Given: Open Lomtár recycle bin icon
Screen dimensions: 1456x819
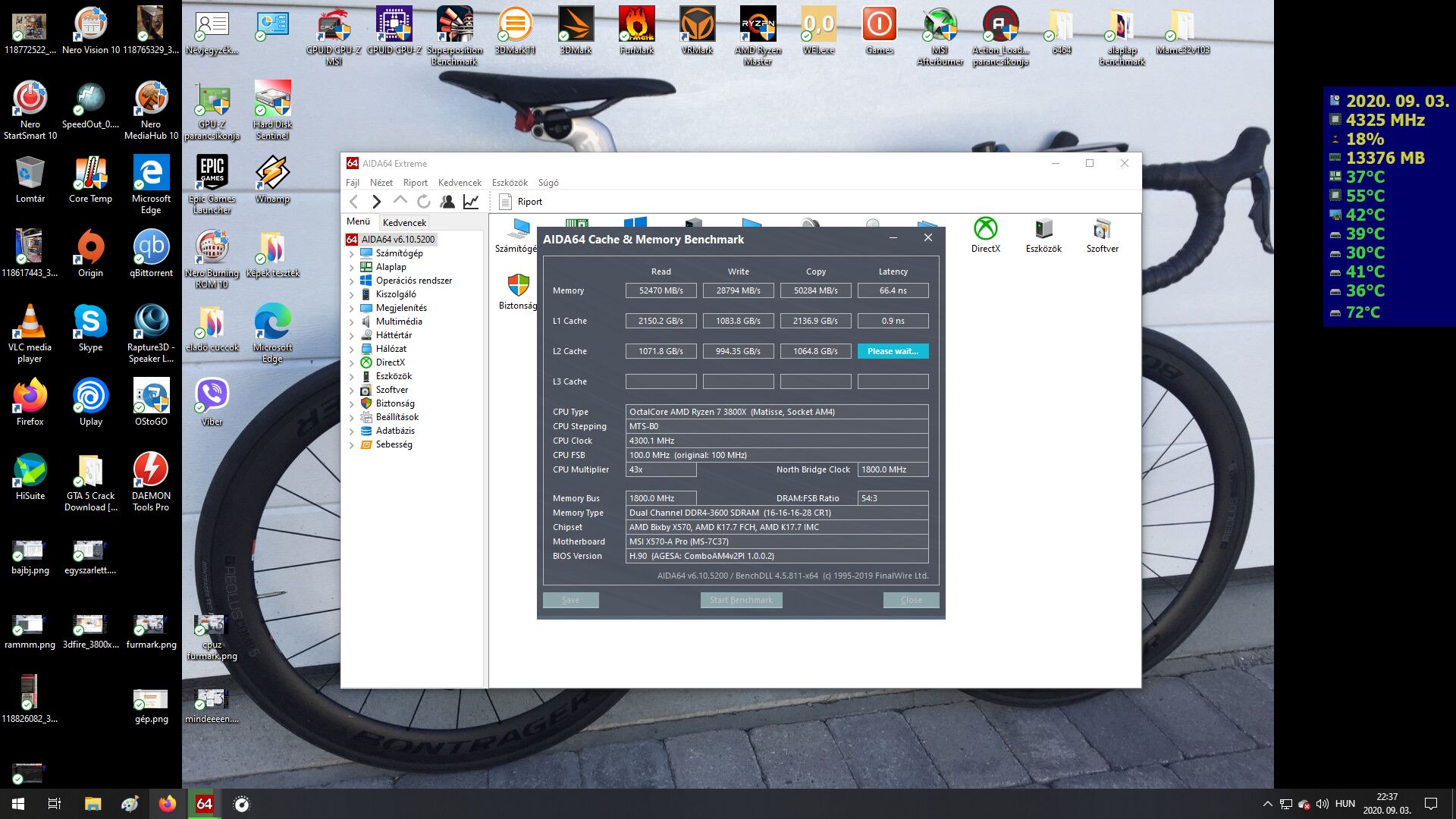Looking at the screenshot, I should [30, 180].
